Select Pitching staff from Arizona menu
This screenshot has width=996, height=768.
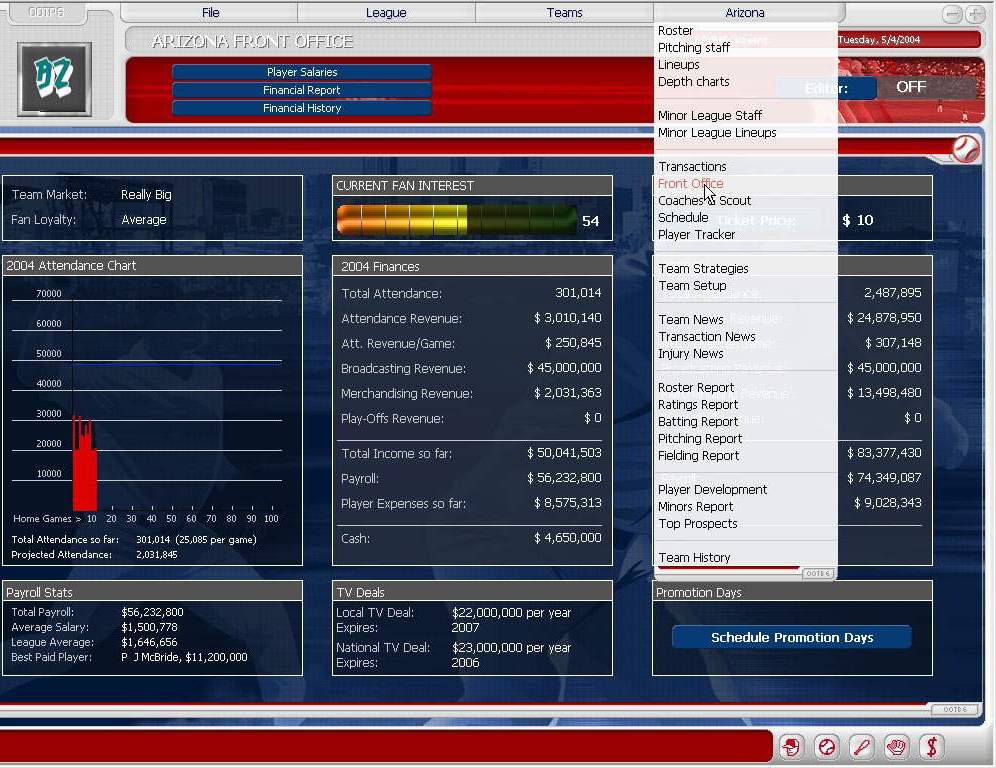694,48
